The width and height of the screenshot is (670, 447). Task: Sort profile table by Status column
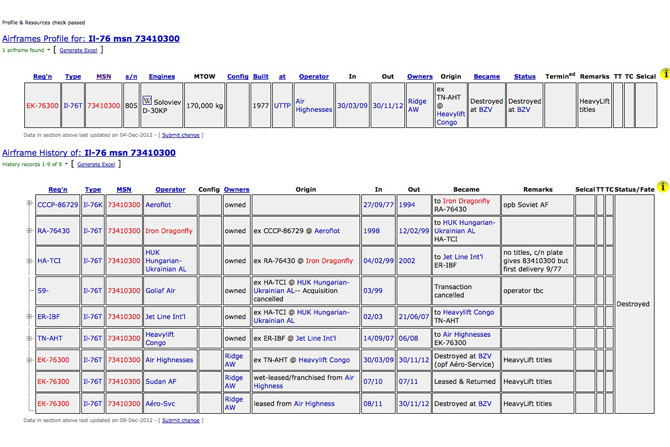[x=525, y=76]
